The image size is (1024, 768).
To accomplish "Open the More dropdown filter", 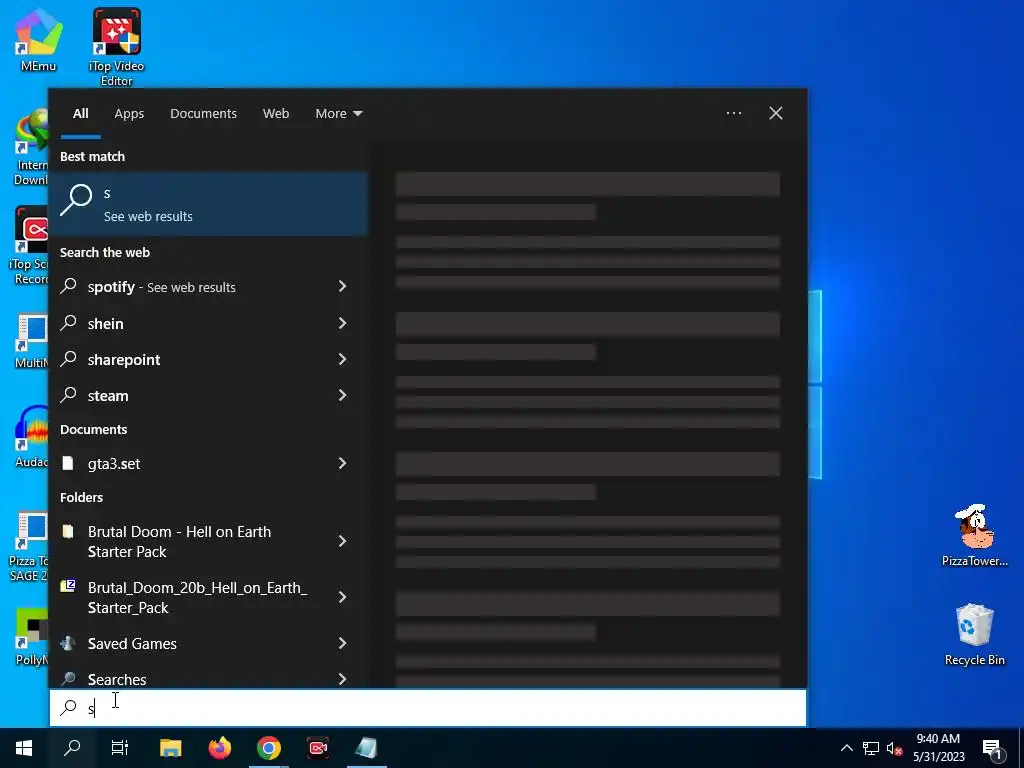I will point(338,114).
